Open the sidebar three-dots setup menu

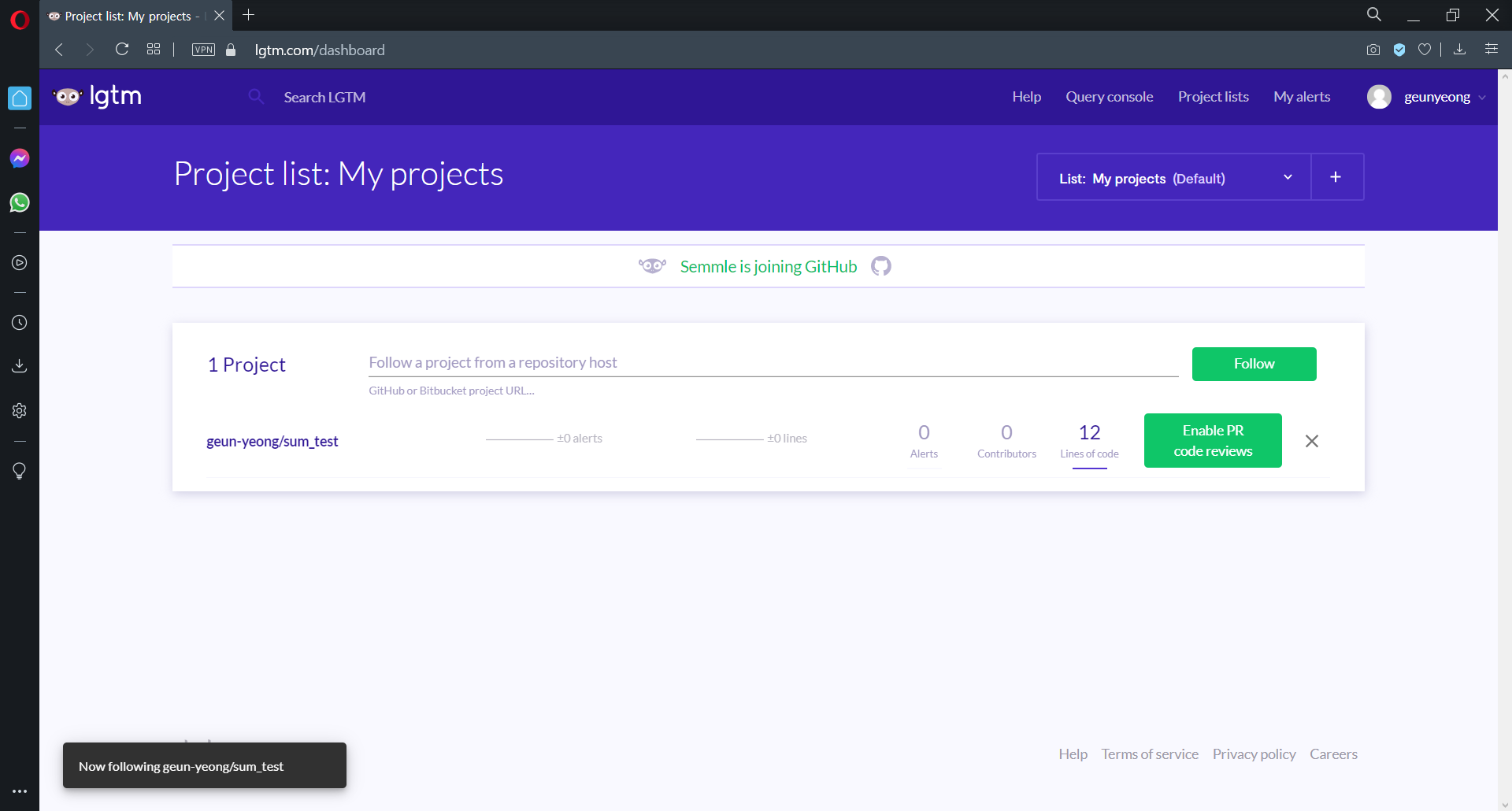click(20, 791)
